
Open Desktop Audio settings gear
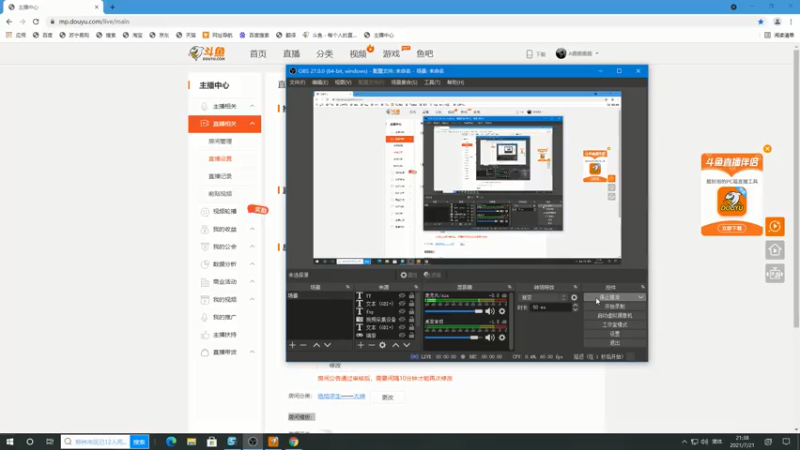pyautogui.click(x=502, y=337)
